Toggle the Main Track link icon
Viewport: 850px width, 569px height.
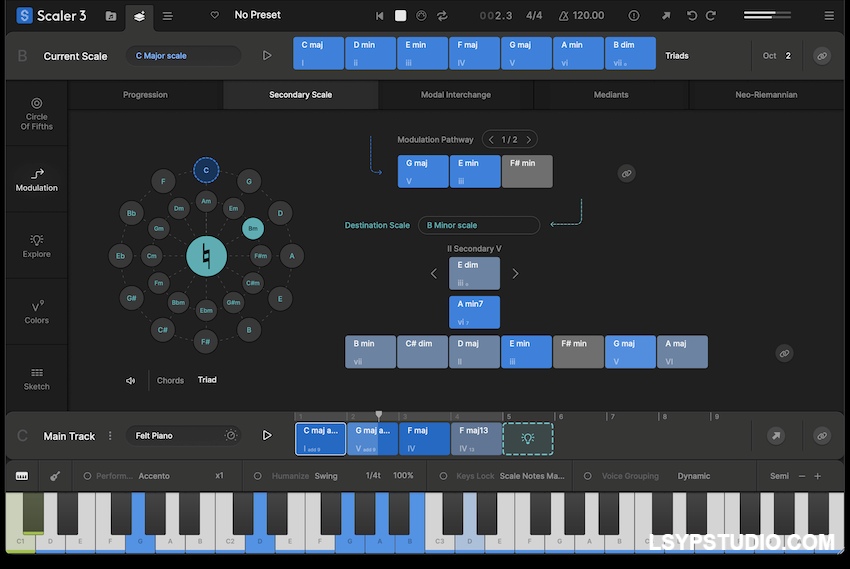click(x=822, y=436)
